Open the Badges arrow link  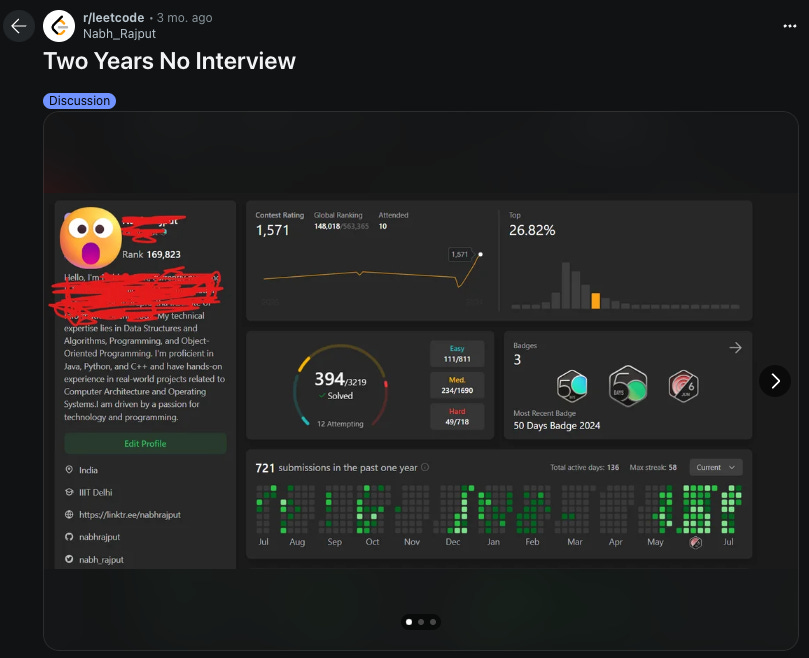(x=735, y=348)
